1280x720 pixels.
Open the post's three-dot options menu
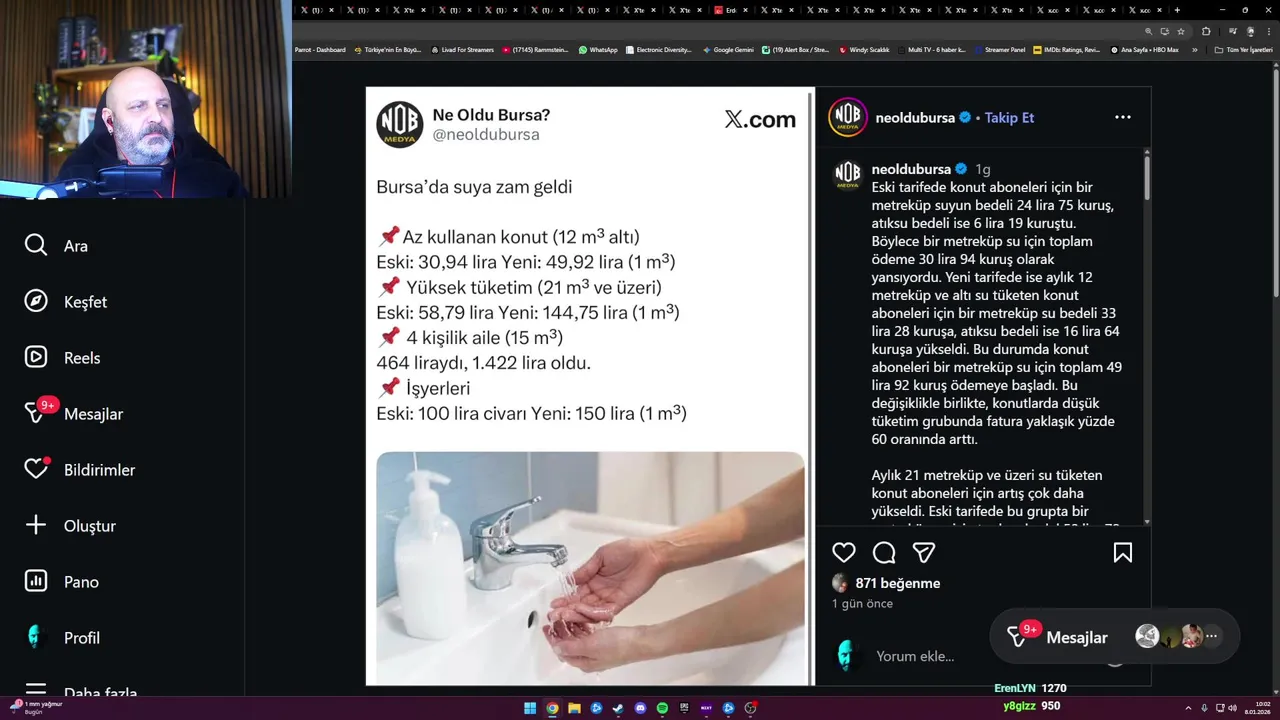[x=1123, y=117]
